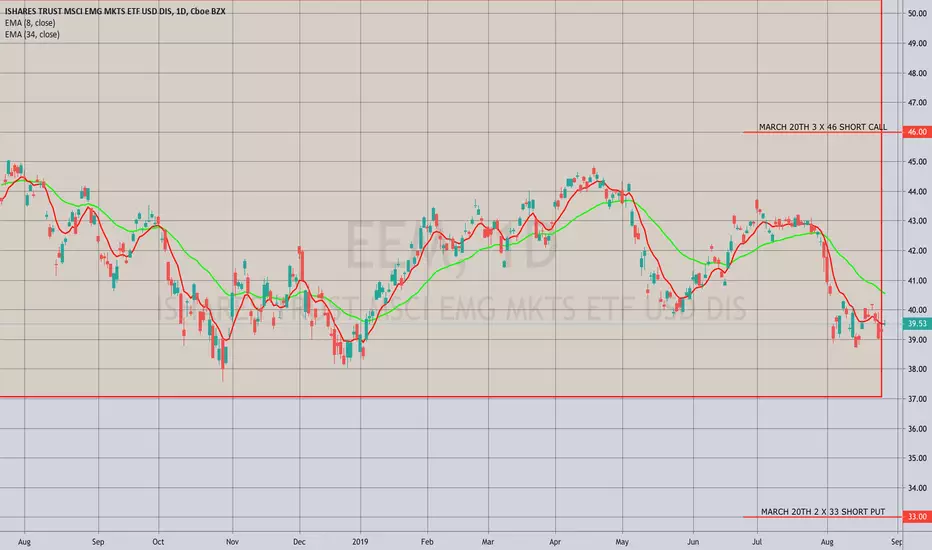
Task: Click the Sep label near the first Aug
Action: pos(98,542)
